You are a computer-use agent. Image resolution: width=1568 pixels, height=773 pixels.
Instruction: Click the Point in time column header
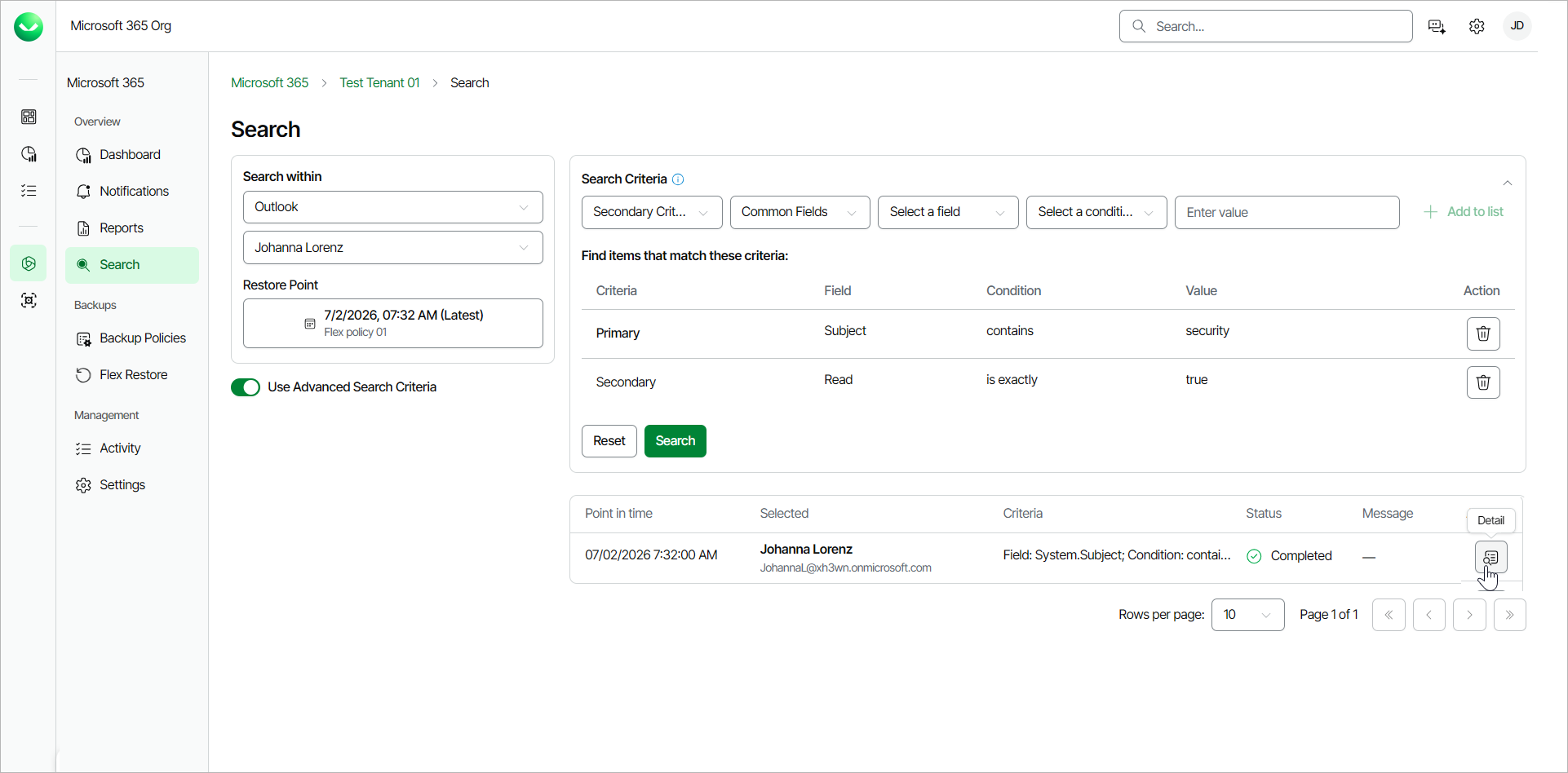(x=618, y=514)
